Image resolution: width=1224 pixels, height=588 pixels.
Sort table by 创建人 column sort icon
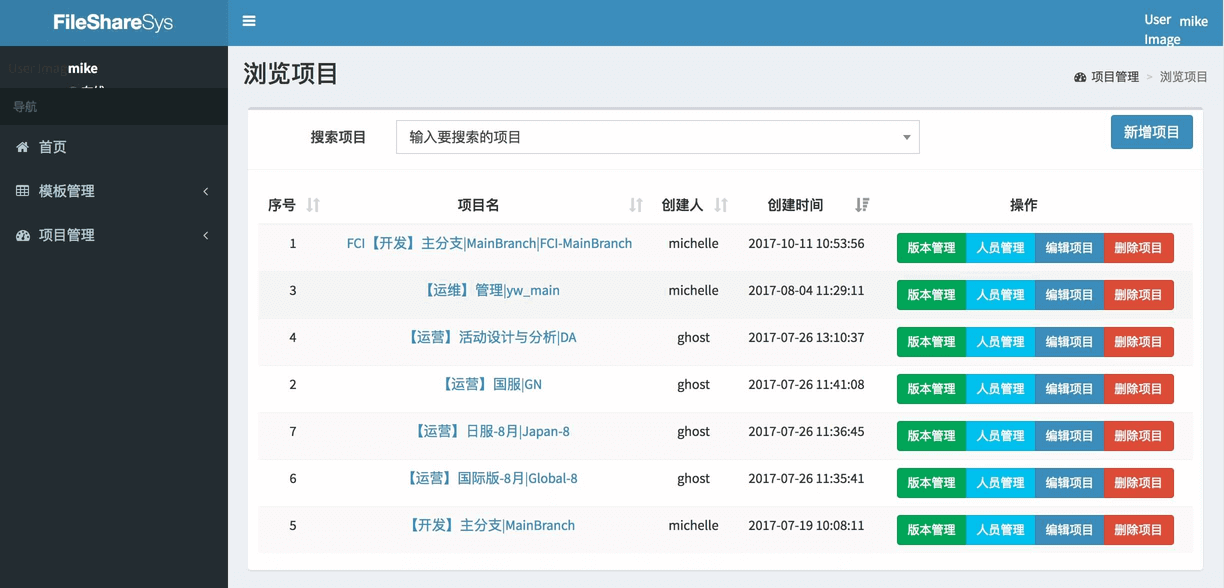pyautogui.click(x=721, y=205)
